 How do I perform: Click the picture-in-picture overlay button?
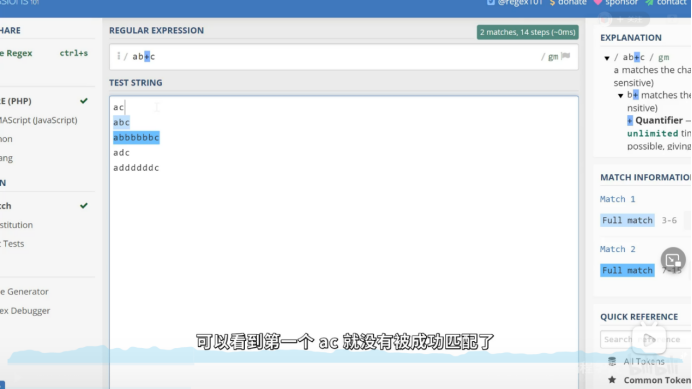(x=673, y=260)
